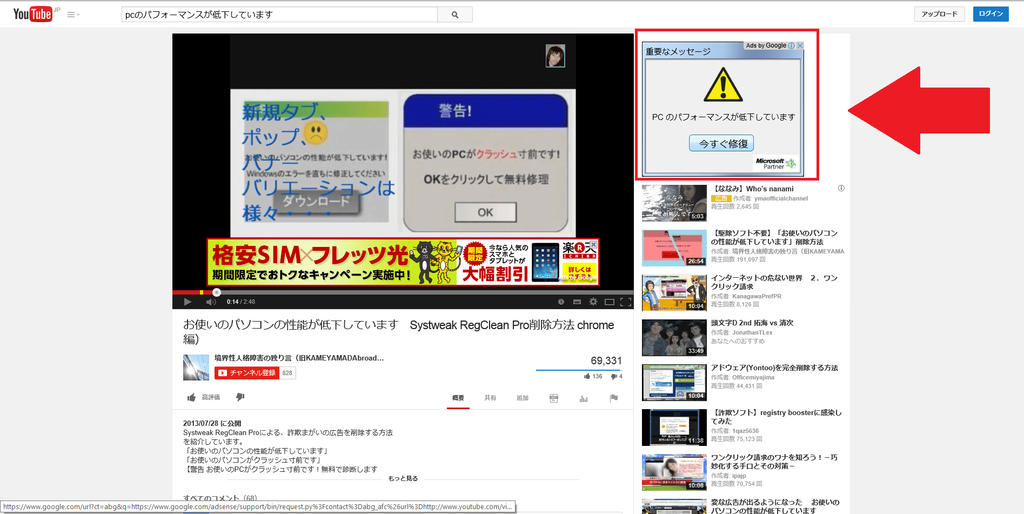Open the 10:08 video thumbnail
The width and height of the screenshot is (1024, 514).
[674, 472]
